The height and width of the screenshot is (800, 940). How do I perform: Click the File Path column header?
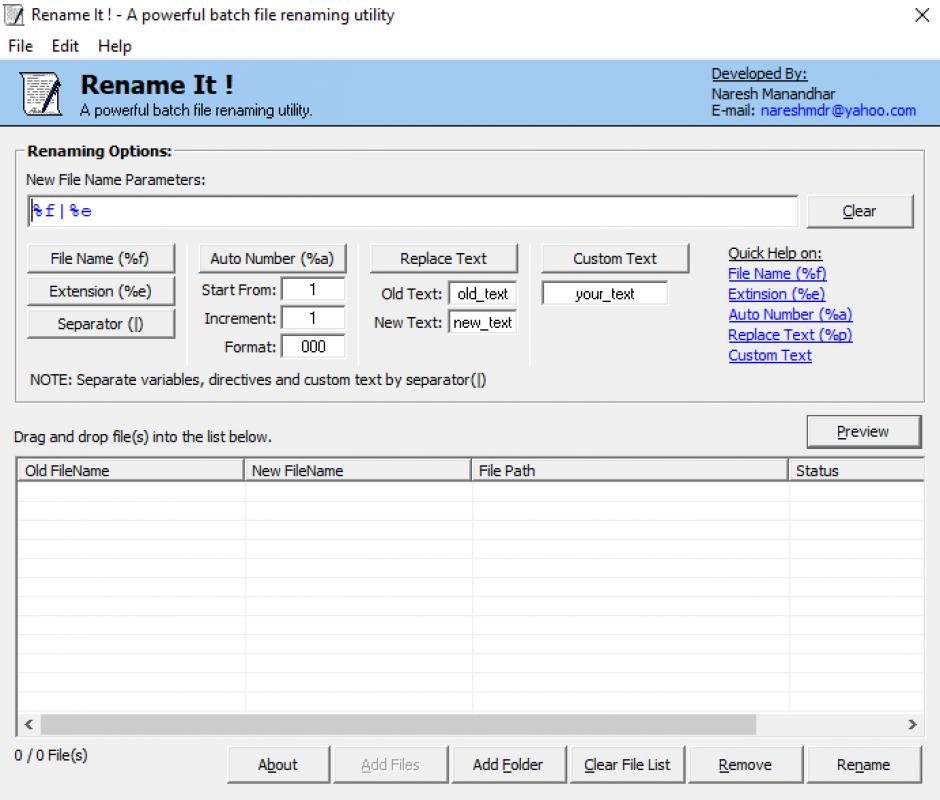pyautogui.click(x=629, y=471)
